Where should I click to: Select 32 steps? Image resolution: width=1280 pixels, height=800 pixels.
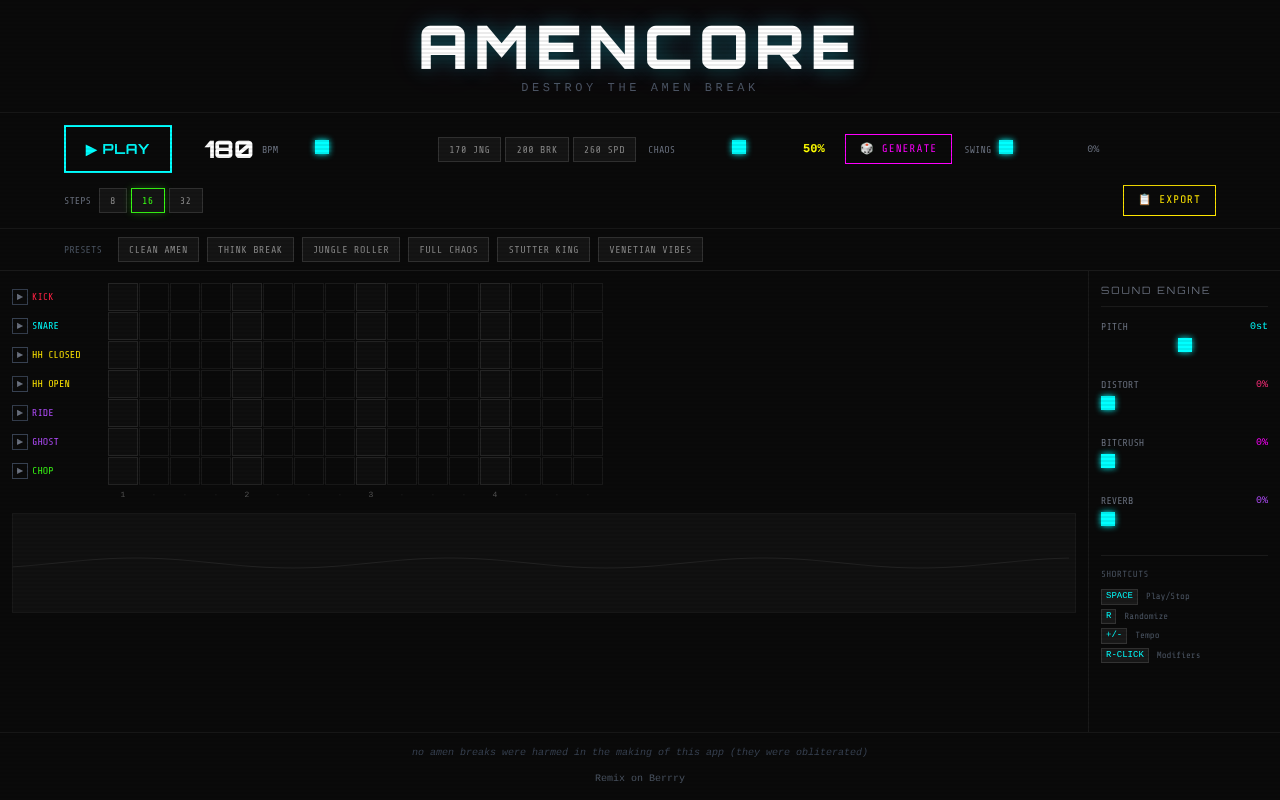click(186, 201)
